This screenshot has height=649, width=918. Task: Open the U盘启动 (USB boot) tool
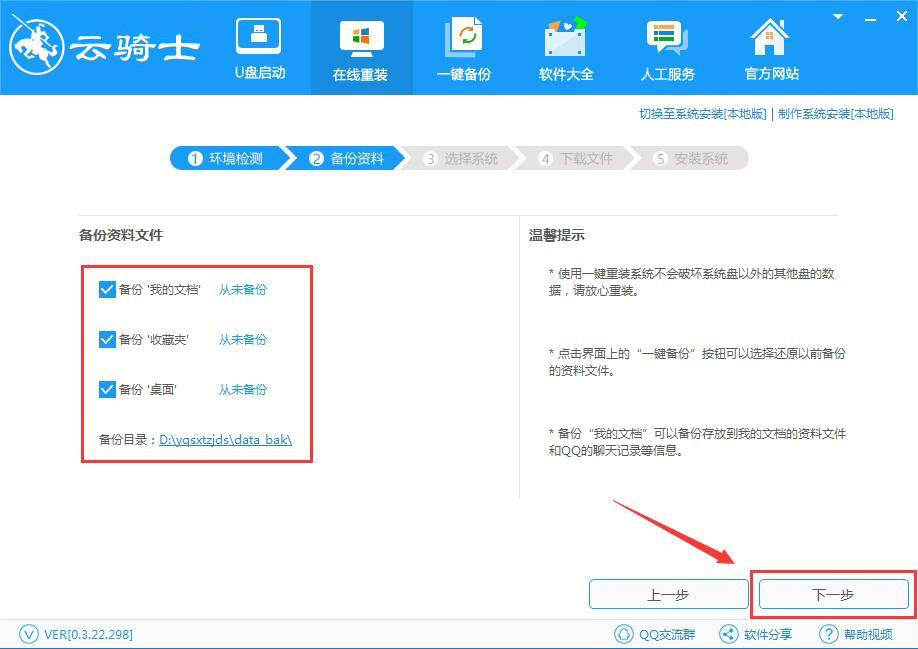(259, 47)
